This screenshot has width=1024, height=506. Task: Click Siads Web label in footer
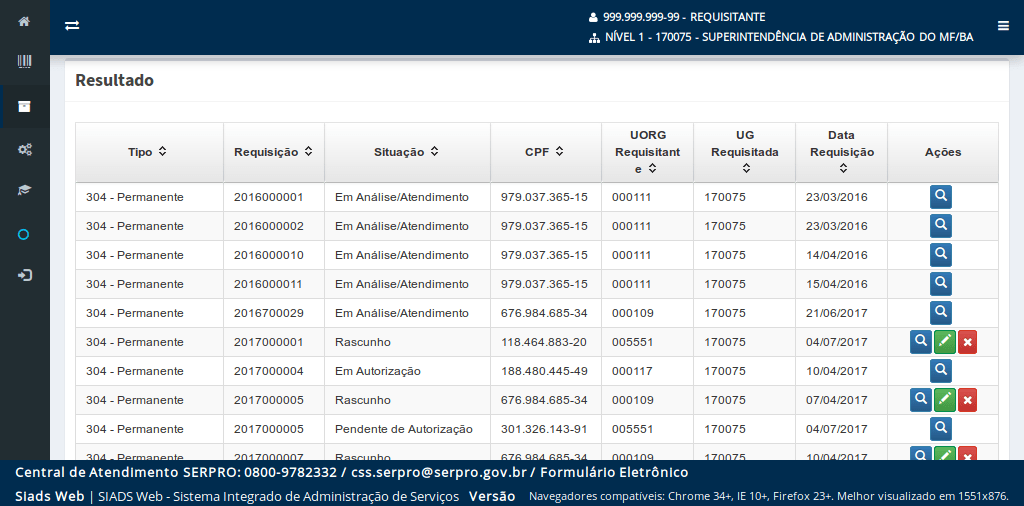[x=50, y=496]
